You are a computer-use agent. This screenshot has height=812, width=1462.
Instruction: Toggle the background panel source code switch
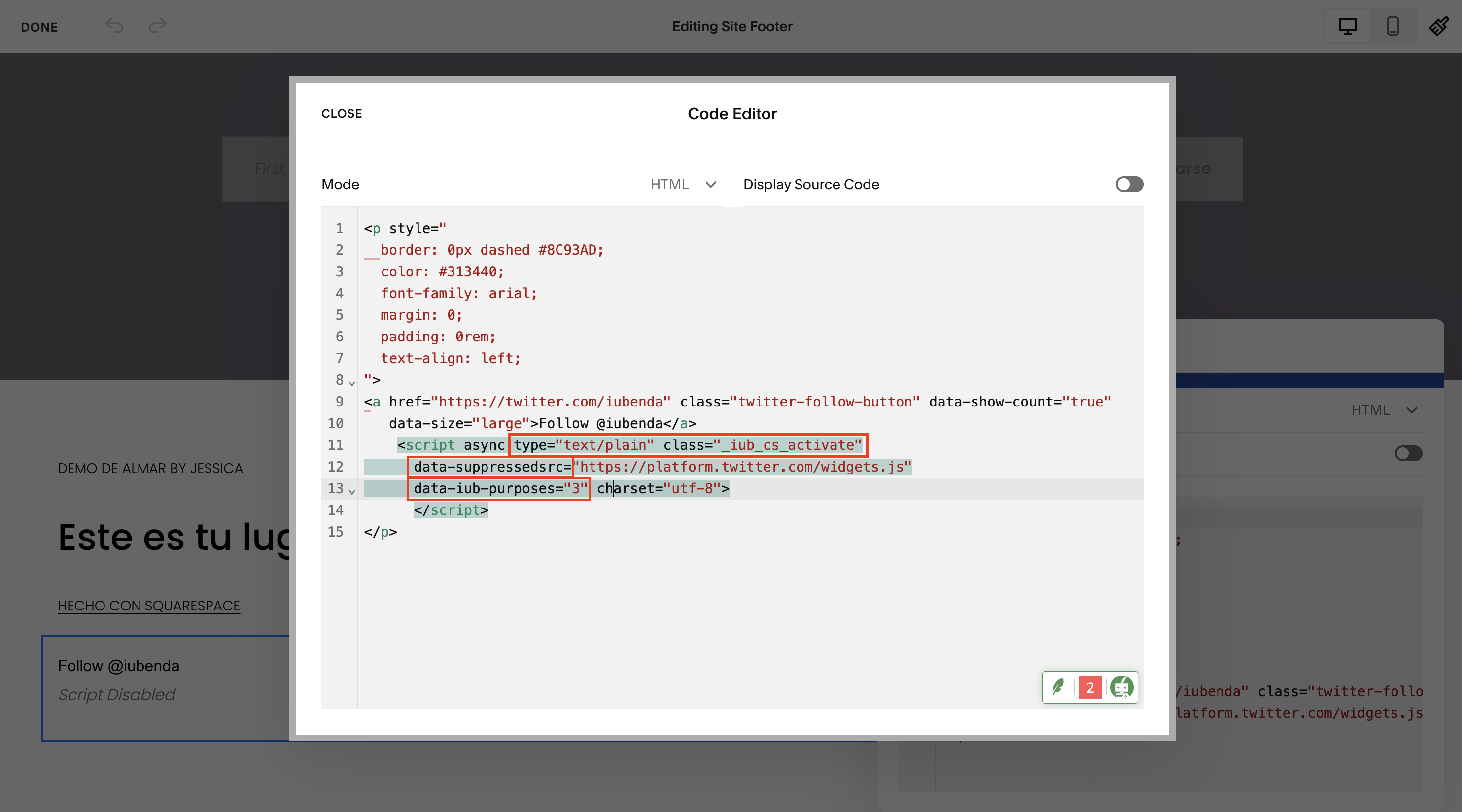pyautogui.click(x=1408, y=453)
